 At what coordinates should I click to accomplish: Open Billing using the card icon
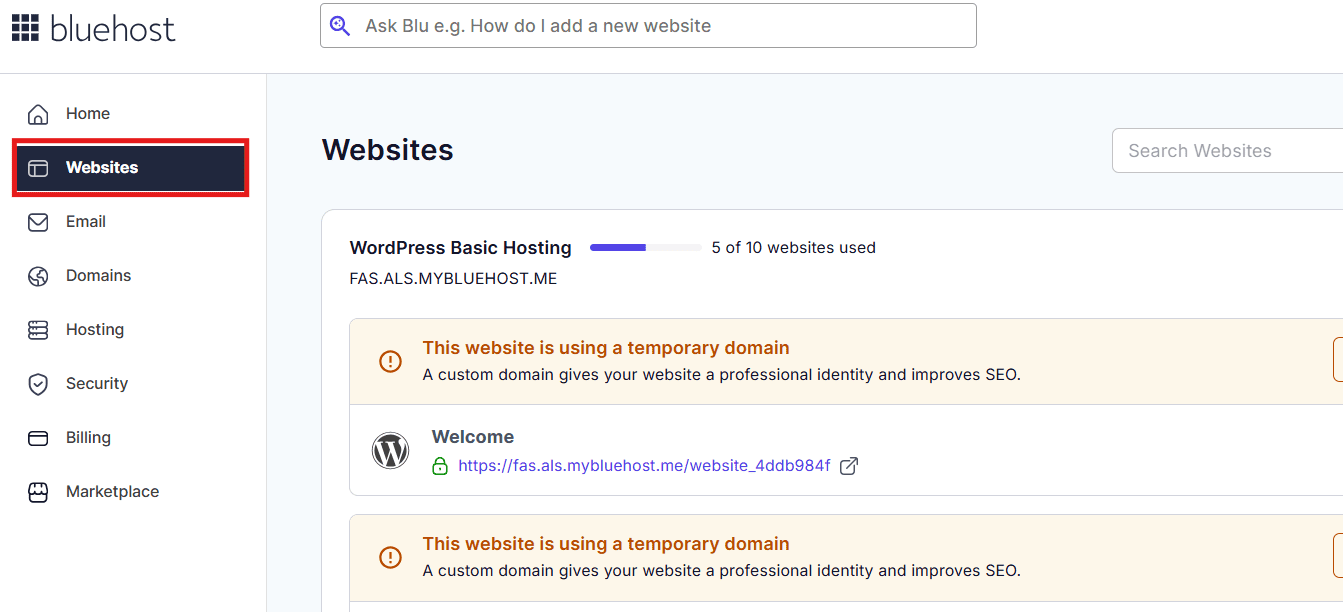38,437
